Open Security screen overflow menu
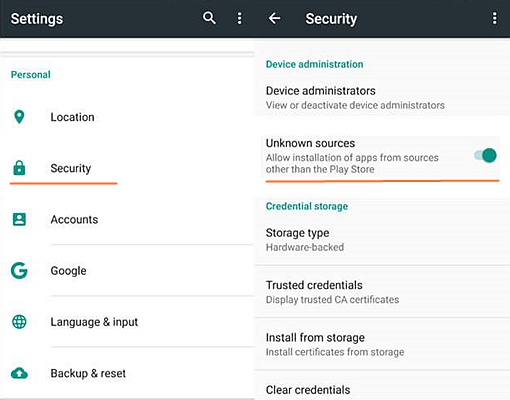This screenshot has height=400, width=510. (495, 18)
